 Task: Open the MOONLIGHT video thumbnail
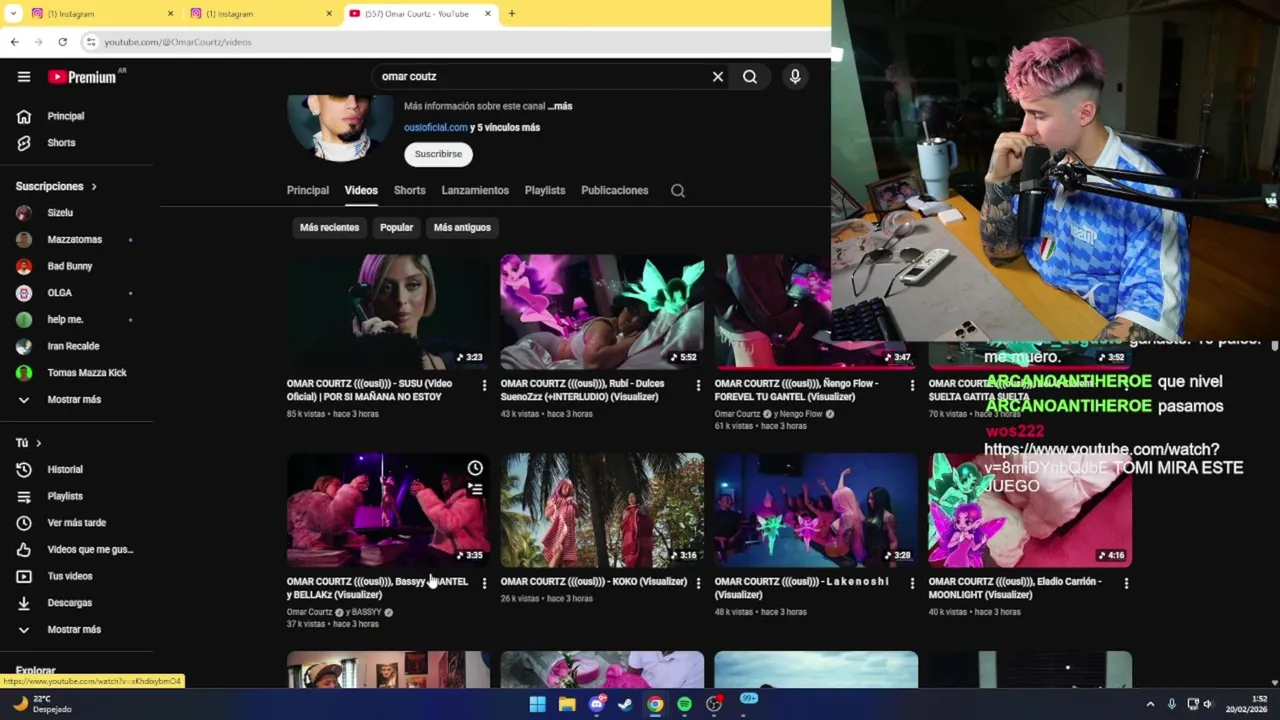point(1030,510)
